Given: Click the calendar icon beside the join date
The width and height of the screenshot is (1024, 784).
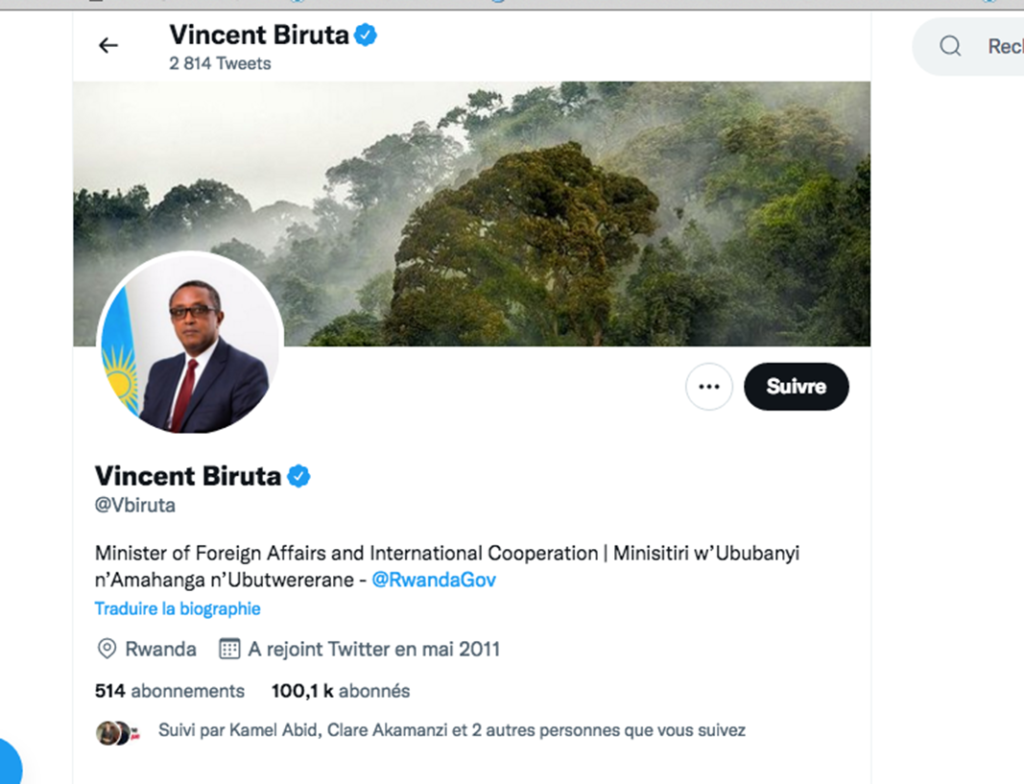Looking at the screenshot, I should pyautogui.click(x=230, y=649).
